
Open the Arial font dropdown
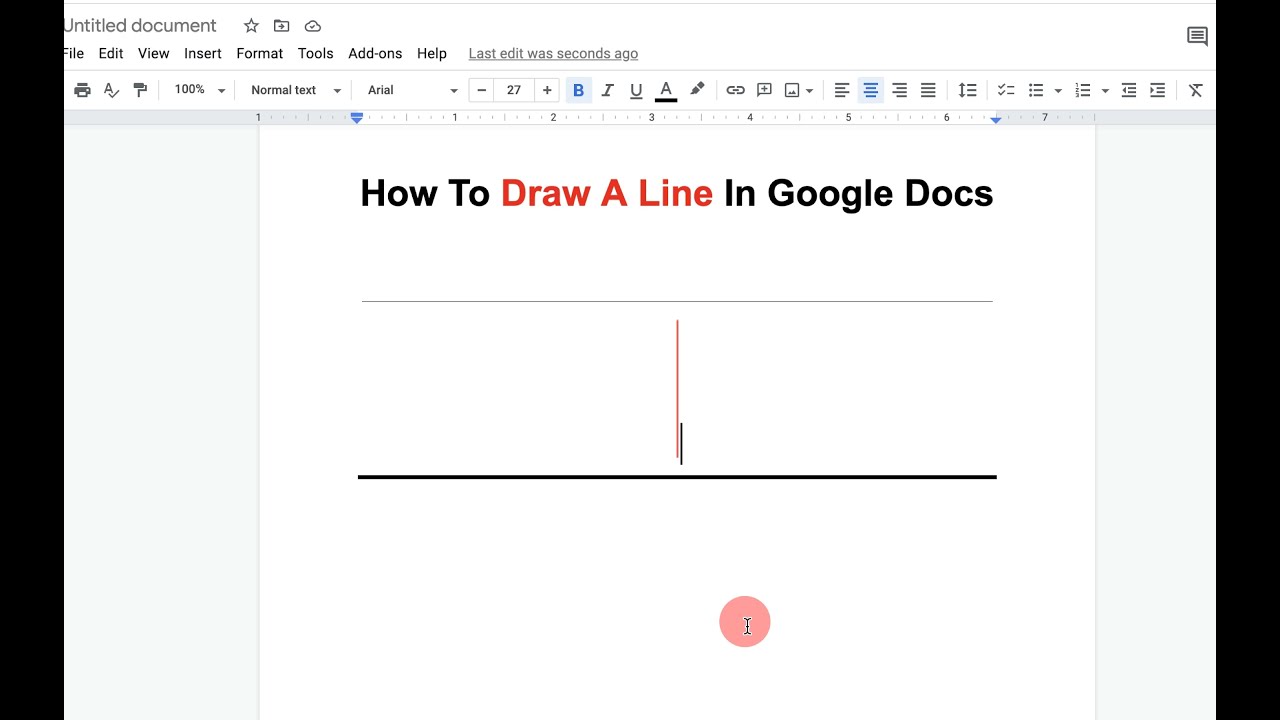point(412,90)
